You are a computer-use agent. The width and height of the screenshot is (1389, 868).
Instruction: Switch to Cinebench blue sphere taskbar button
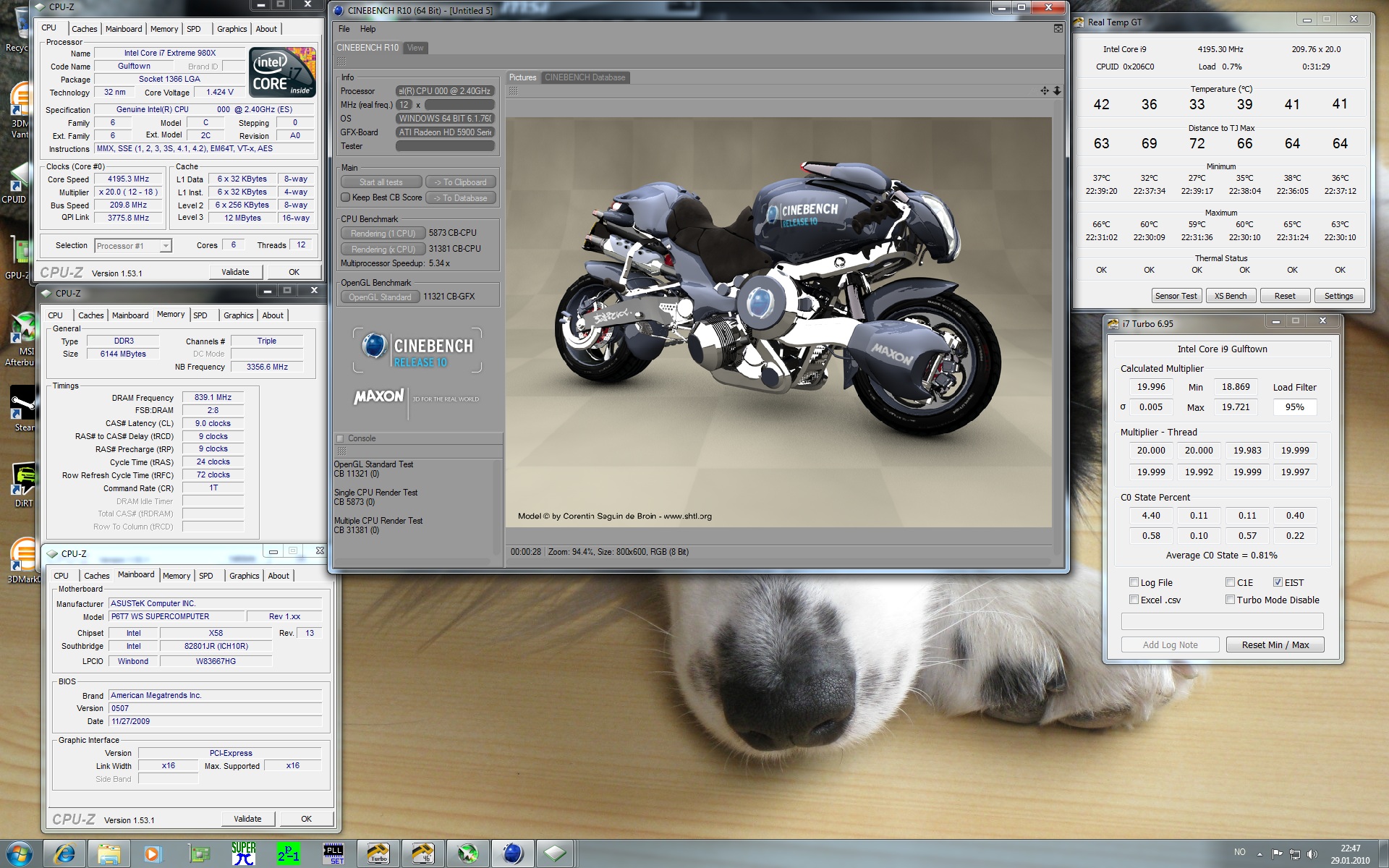513,854
